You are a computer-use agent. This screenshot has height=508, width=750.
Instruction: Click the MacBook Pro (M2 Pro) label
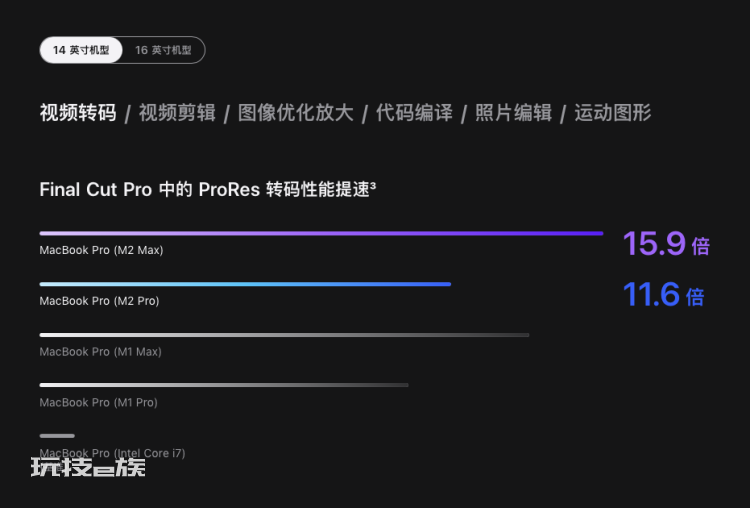point(99,301)
